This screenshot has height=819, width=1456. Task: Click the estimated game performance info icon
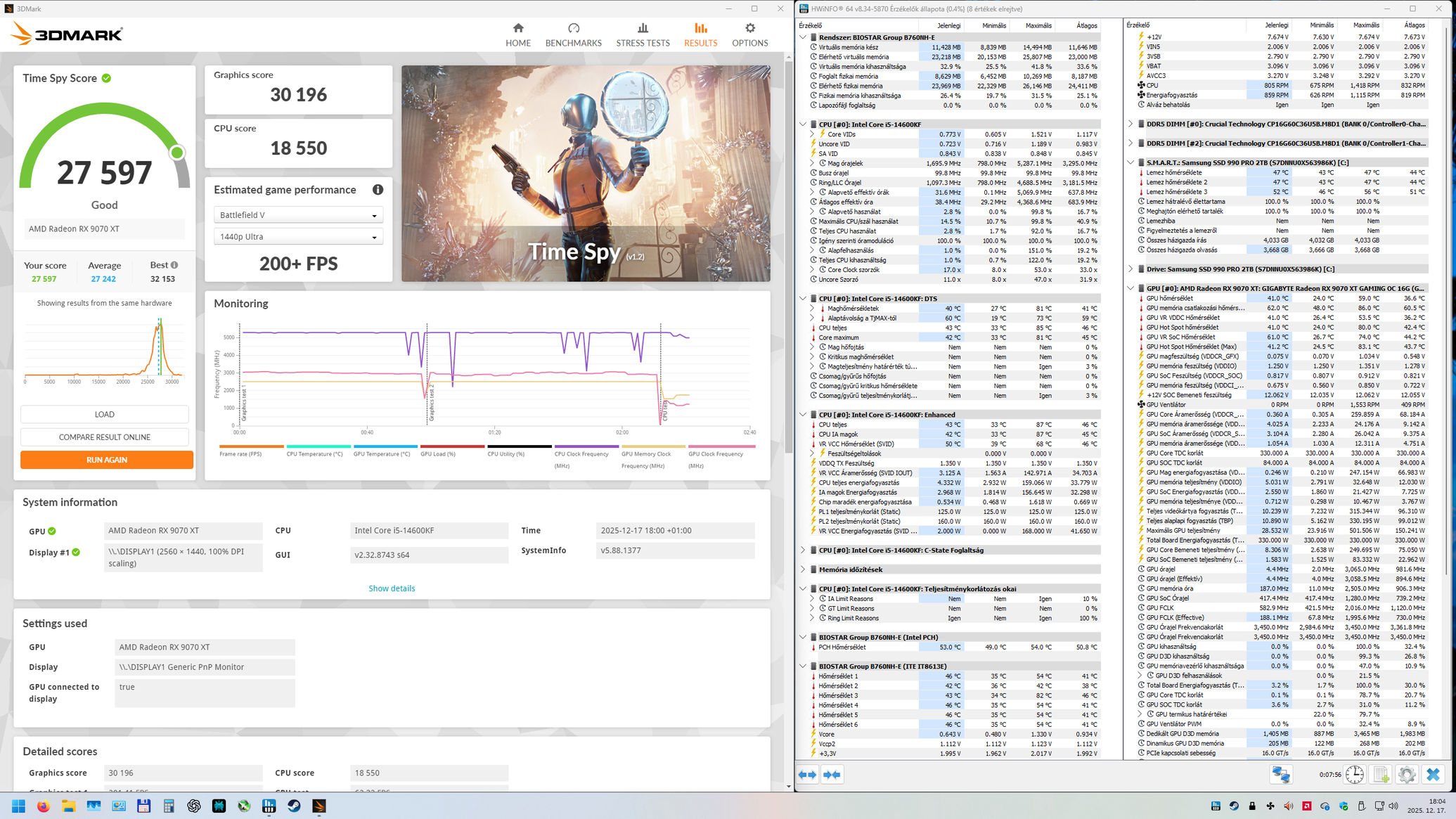coord(378,190)
